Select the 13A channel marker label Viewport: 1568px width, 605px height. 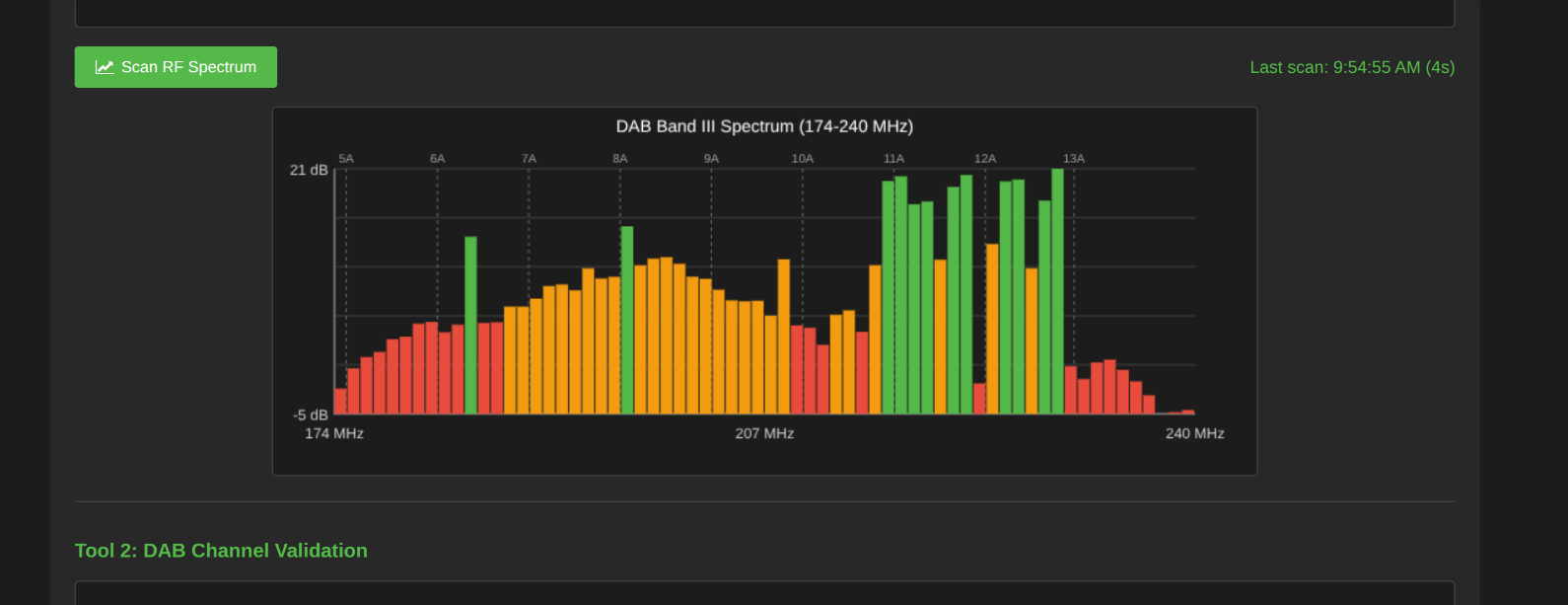point(1074,158)
